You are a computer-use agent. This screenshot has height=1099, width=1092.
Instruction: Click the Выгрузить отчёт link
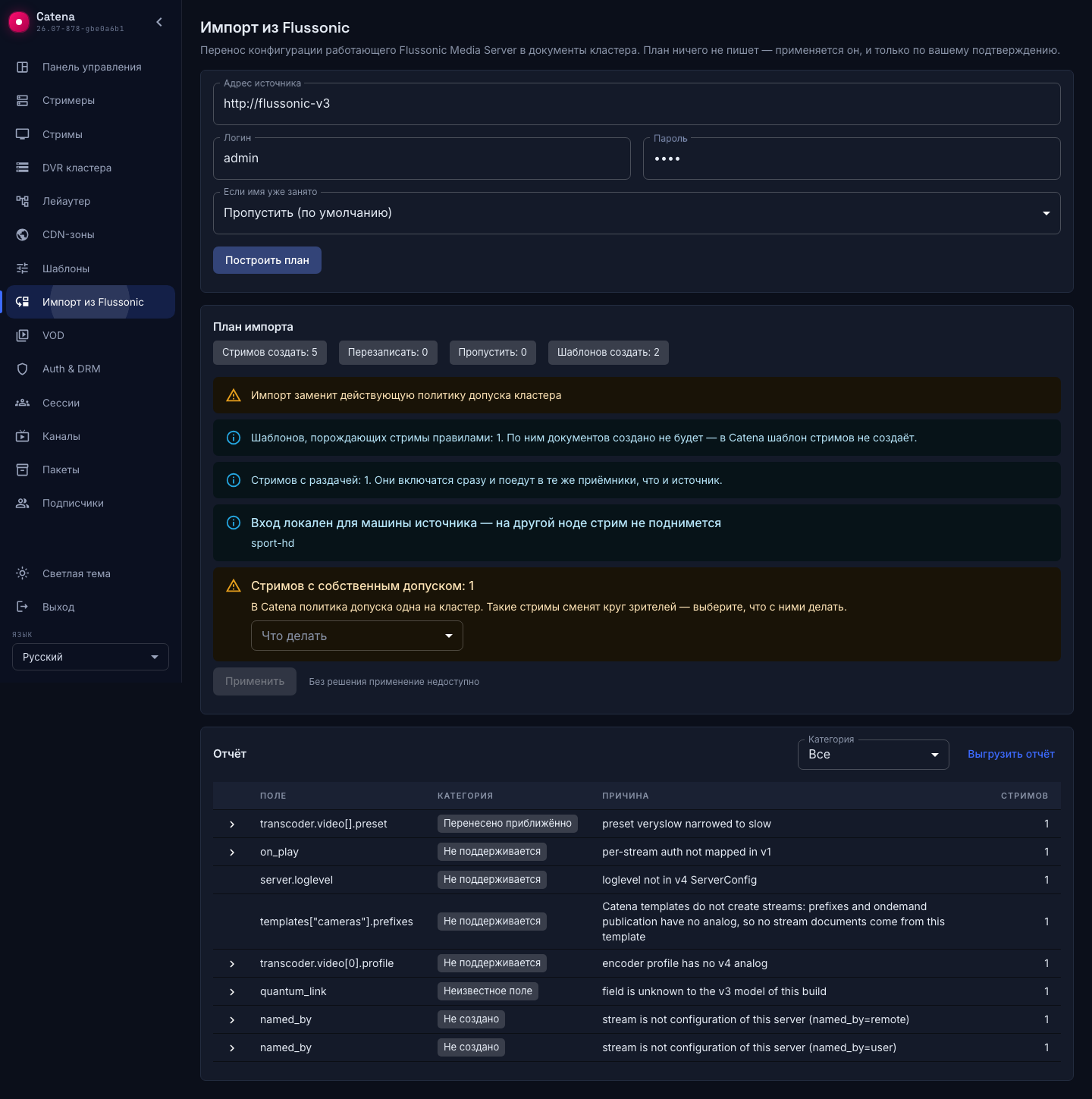pyautogui.click(x=1011, y=754)
